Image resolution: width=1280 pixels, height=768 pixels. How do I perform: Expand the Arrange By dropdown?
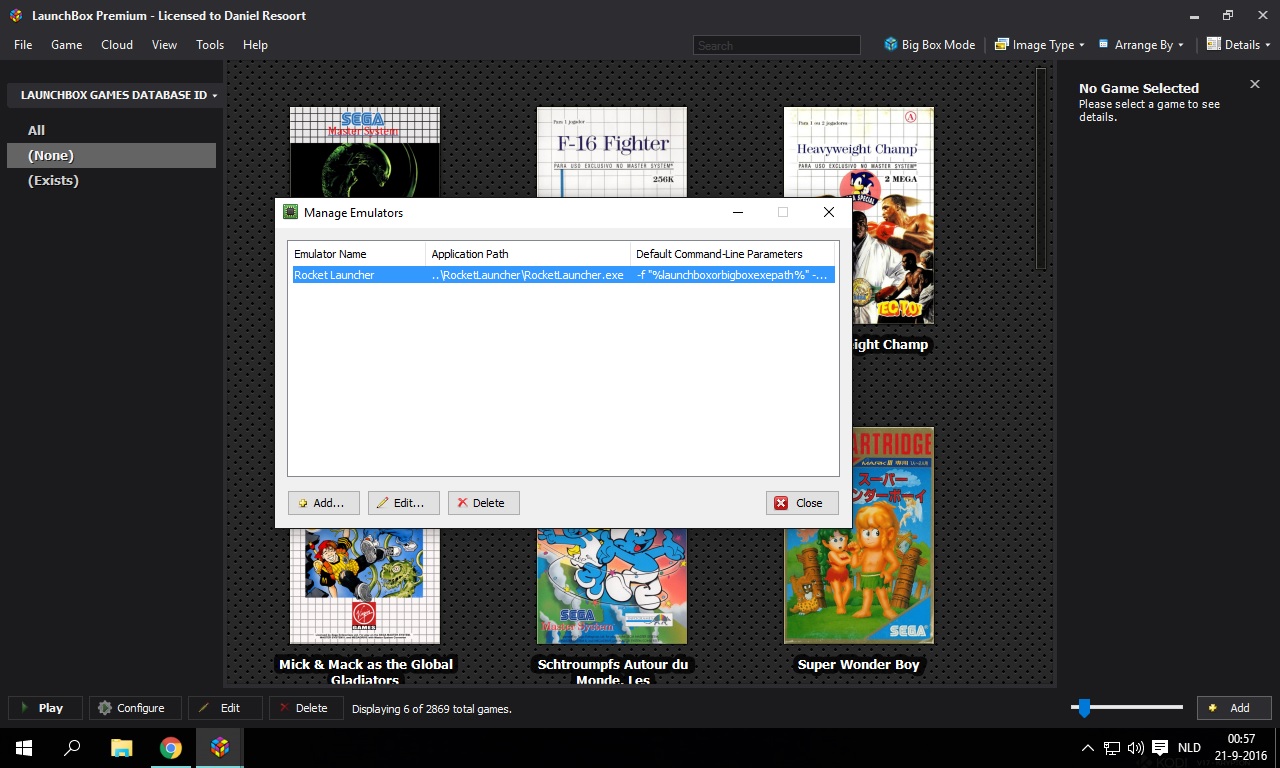(x=1141, y=45)
